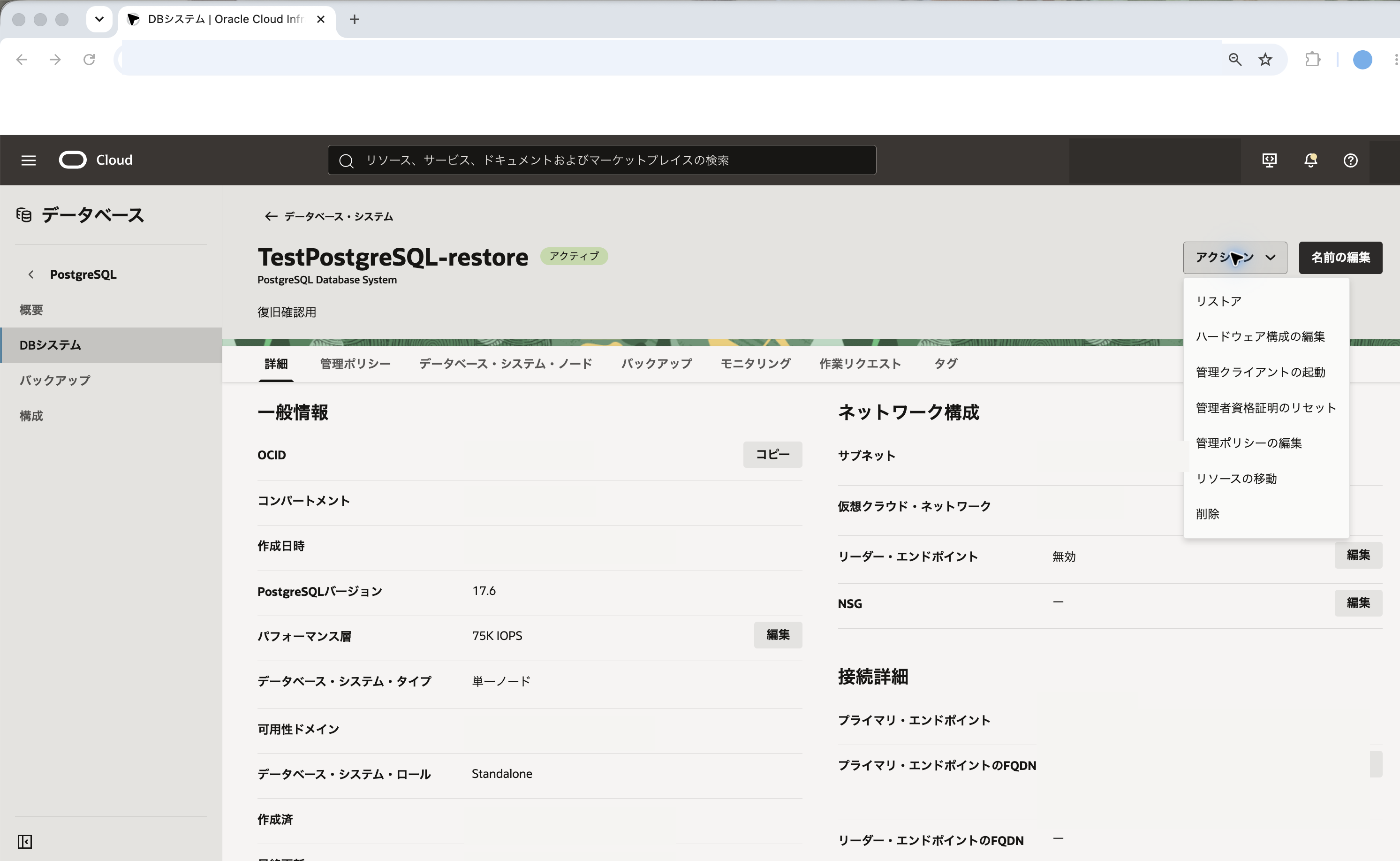Screen dimensions: 1400x861
Task: Click the TestPostgreSQL-restore title
Action: click(x=393, y=258)
